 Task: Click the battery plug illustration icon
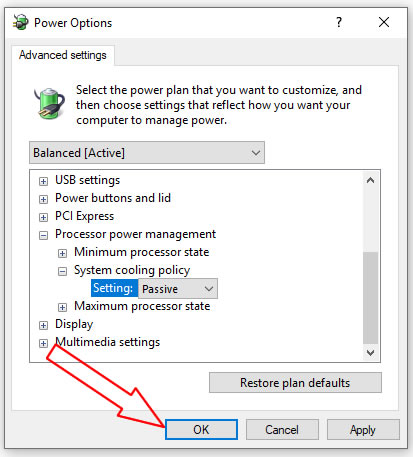pyautogui.click(x=49, y=103)
